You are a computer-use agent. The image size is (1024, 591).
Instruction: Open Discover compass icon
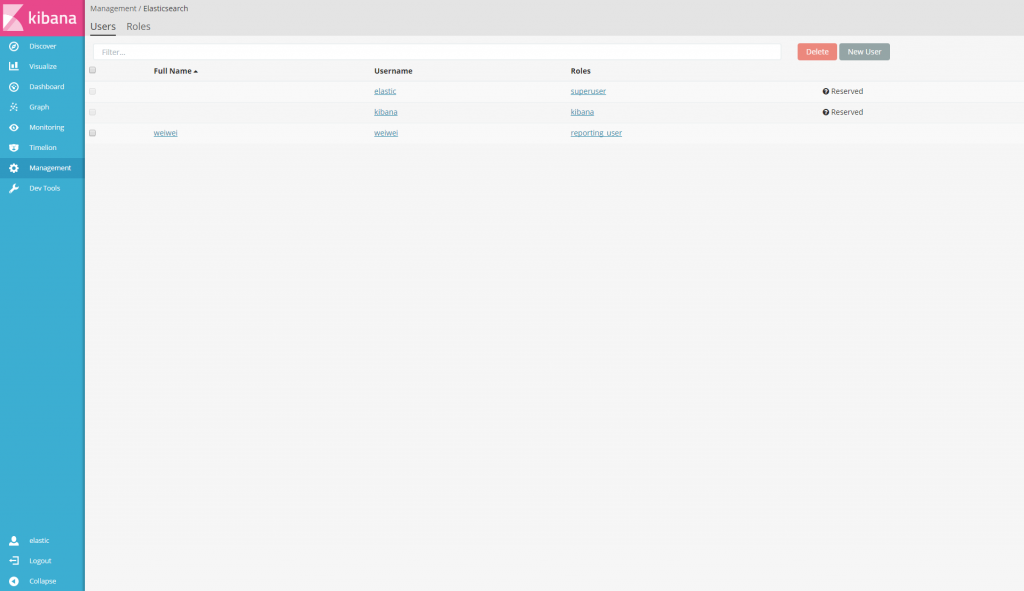click(x=14, y=46)
